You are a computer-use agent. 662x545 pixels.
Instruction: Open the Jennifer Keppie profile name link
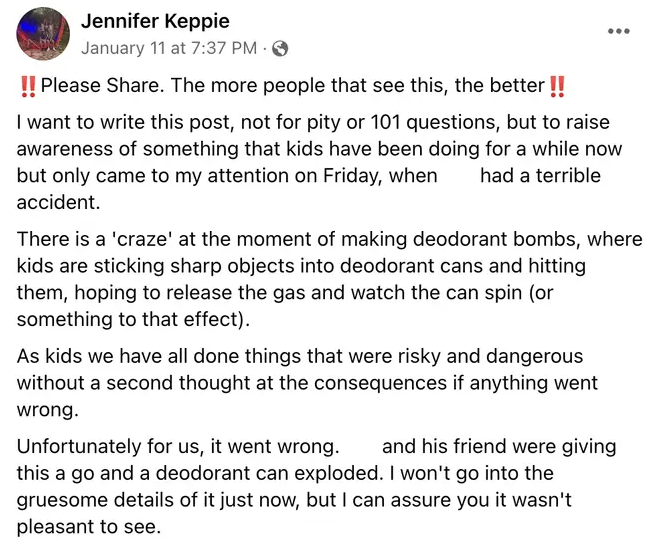coord(155,21)
